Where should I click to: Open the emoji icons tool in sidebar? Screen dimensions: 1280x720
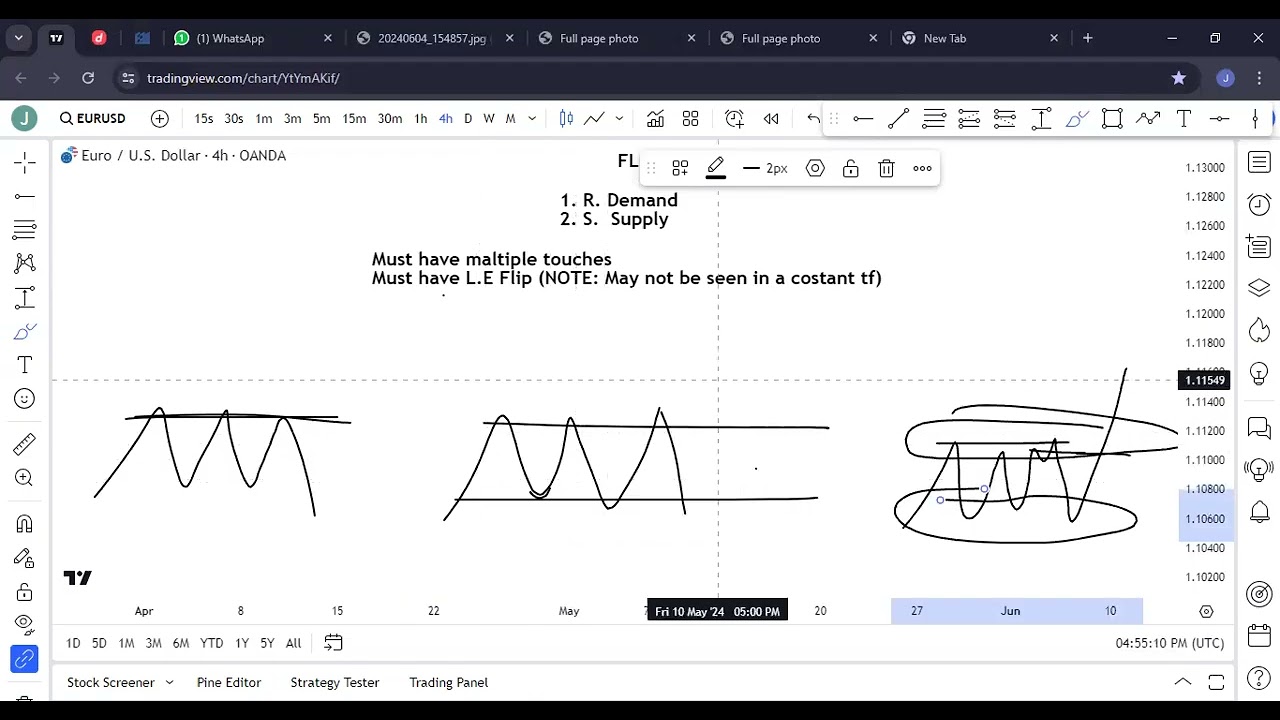[x=25, y=399]
